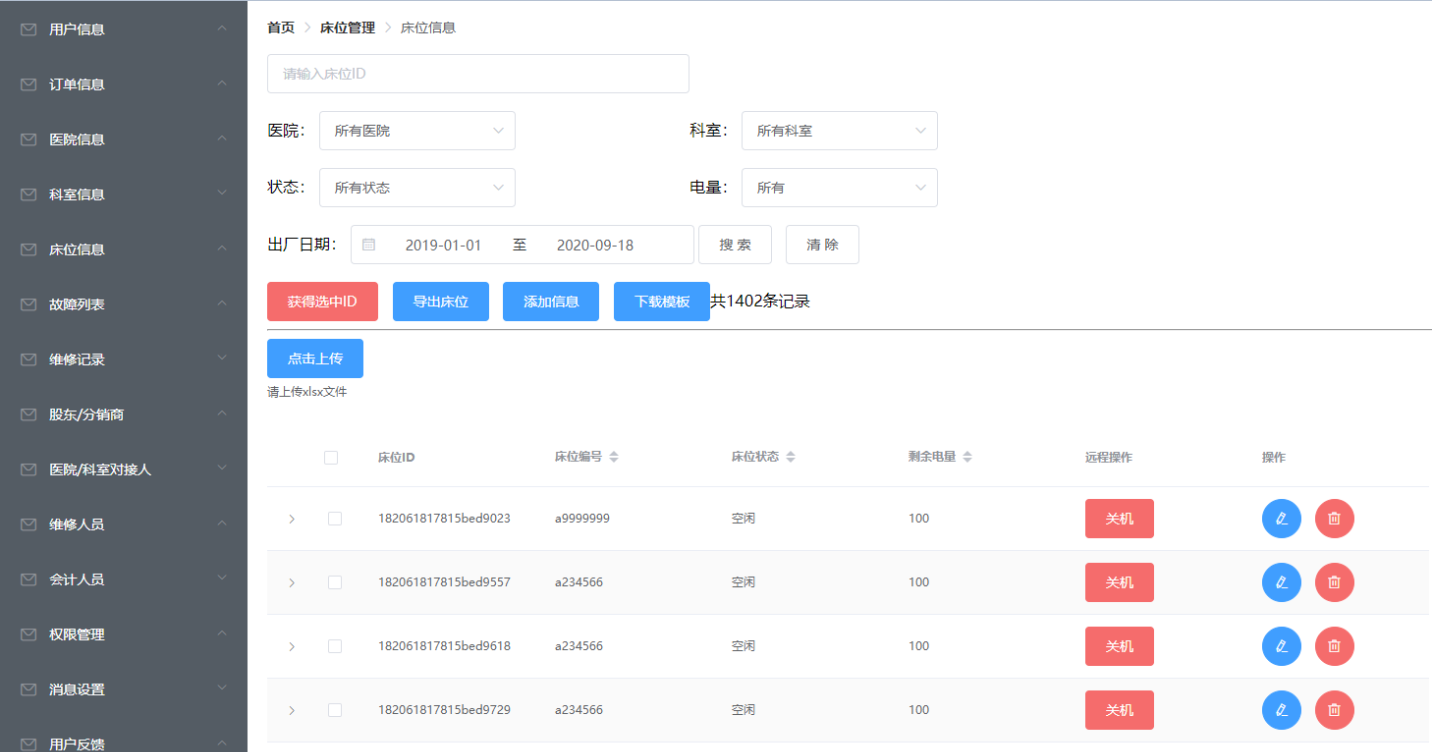Image resolution: width=1432 pixels, height=752 pixels.
Task: Click the delete icon for bed 182061817815bed9023
Action: pos(1334,518)
